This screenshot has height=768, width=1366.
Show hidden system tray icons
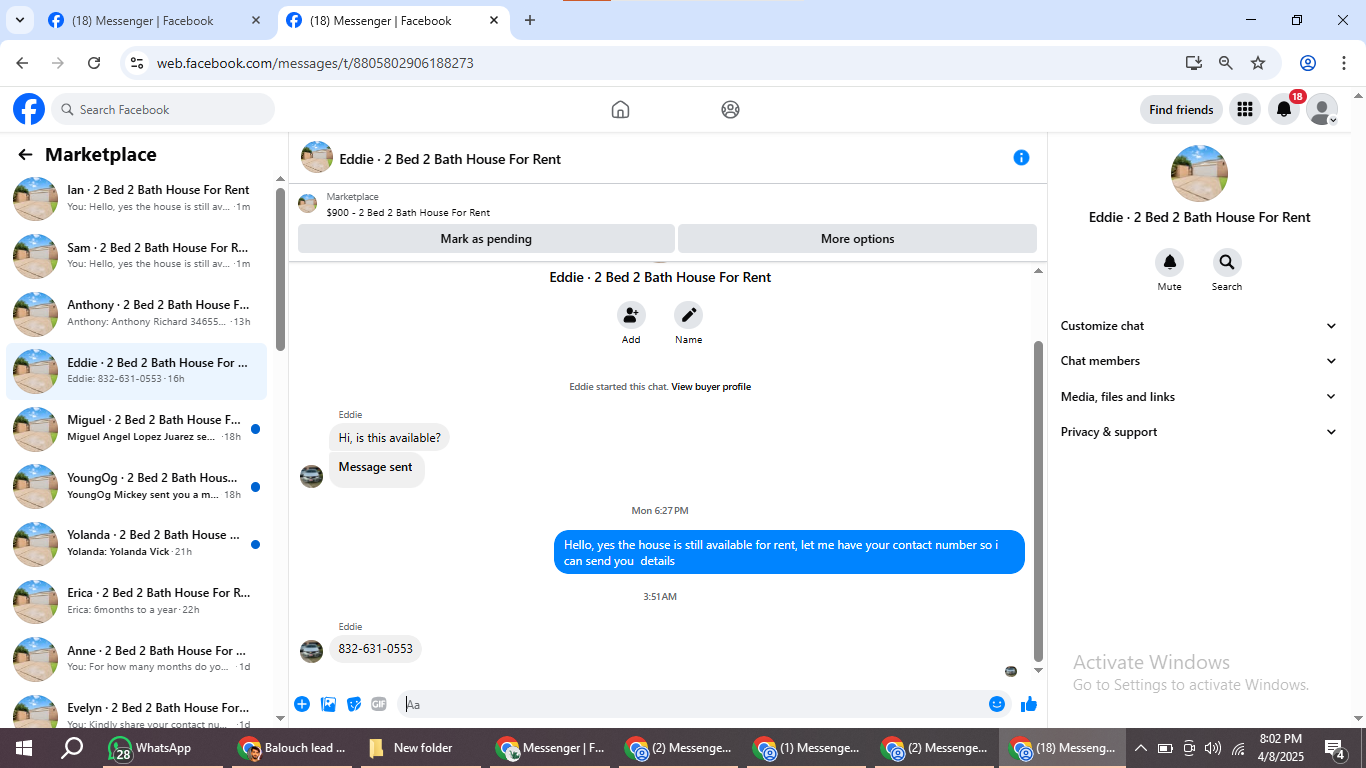1141,748
